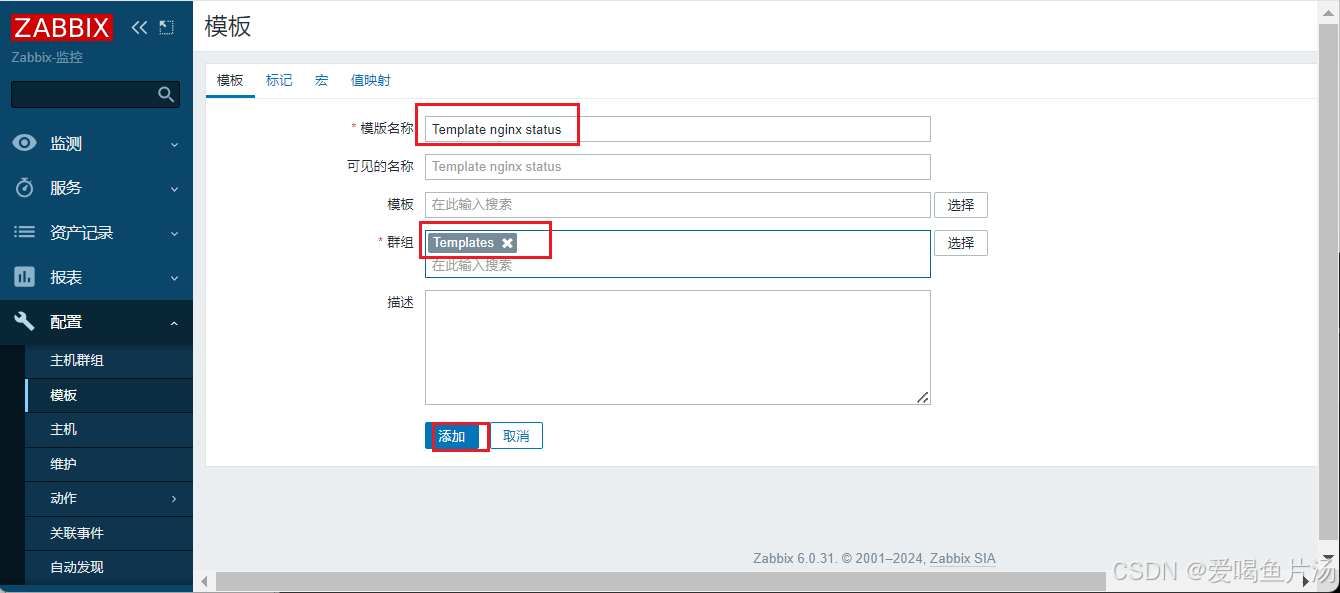The height and width of the screenshot is (593, 1340).
Task: Switch to the 模板 tab
Action: click(230, 80)
